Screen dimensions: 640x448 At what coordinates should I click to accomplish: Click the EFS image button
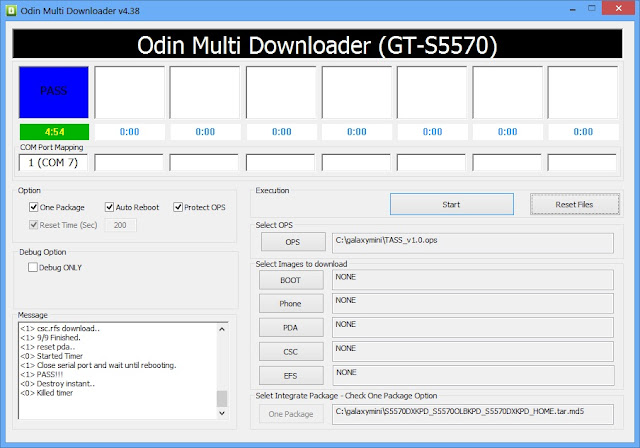click(291, 376)
